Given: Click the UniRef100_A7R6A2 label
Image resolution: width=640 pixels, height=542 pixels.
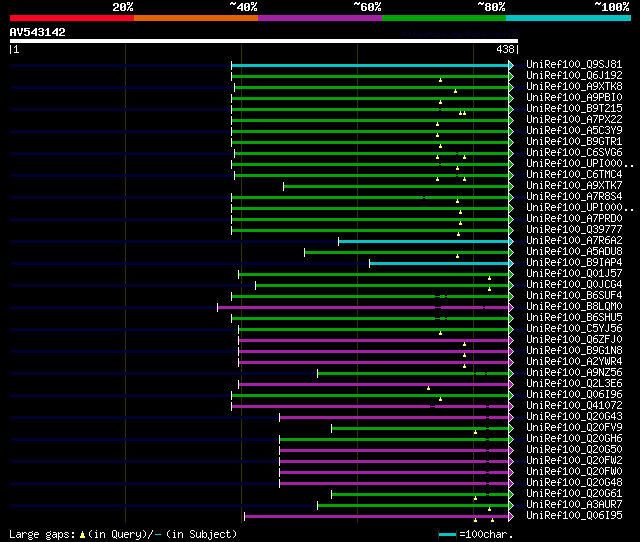Looking at the screenshot, I should click(574, 241).
